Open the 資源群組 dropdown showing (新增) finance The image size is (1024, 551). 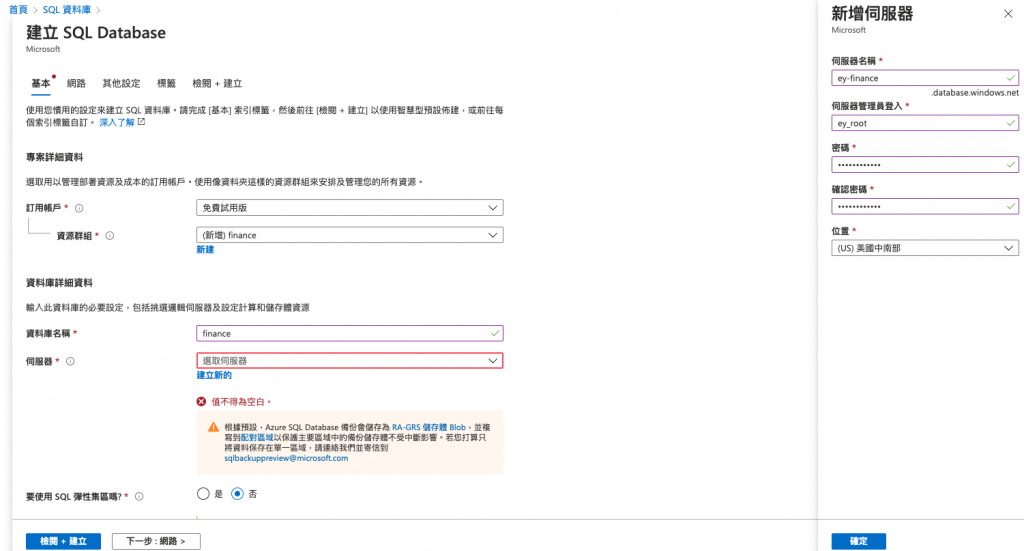click(x=349, y=235)
